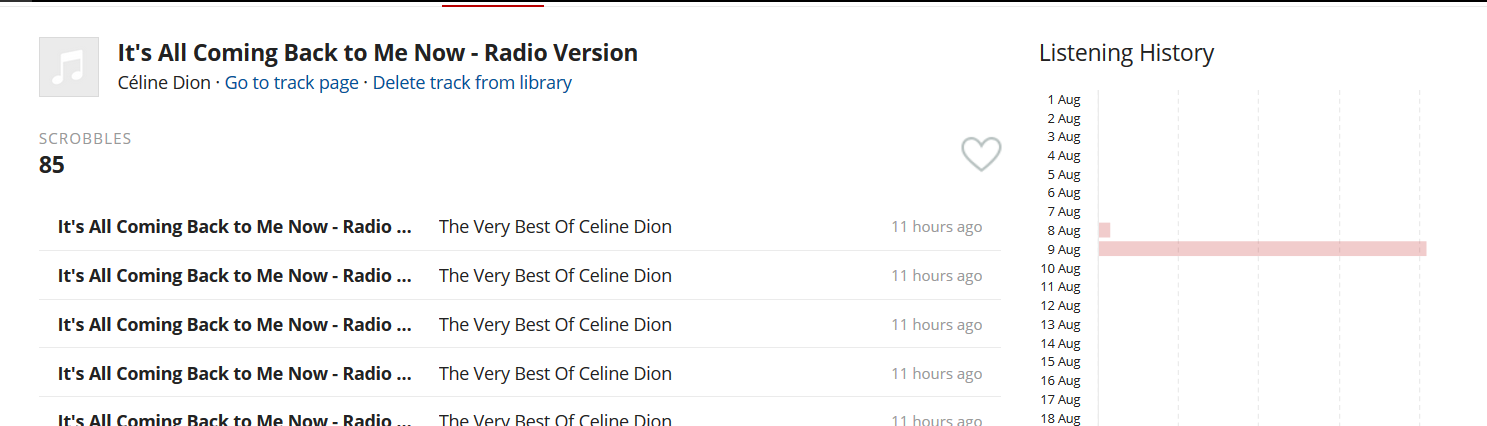Click the track title heading at top
1487x426 pixels.
click(x=377, y=53)
